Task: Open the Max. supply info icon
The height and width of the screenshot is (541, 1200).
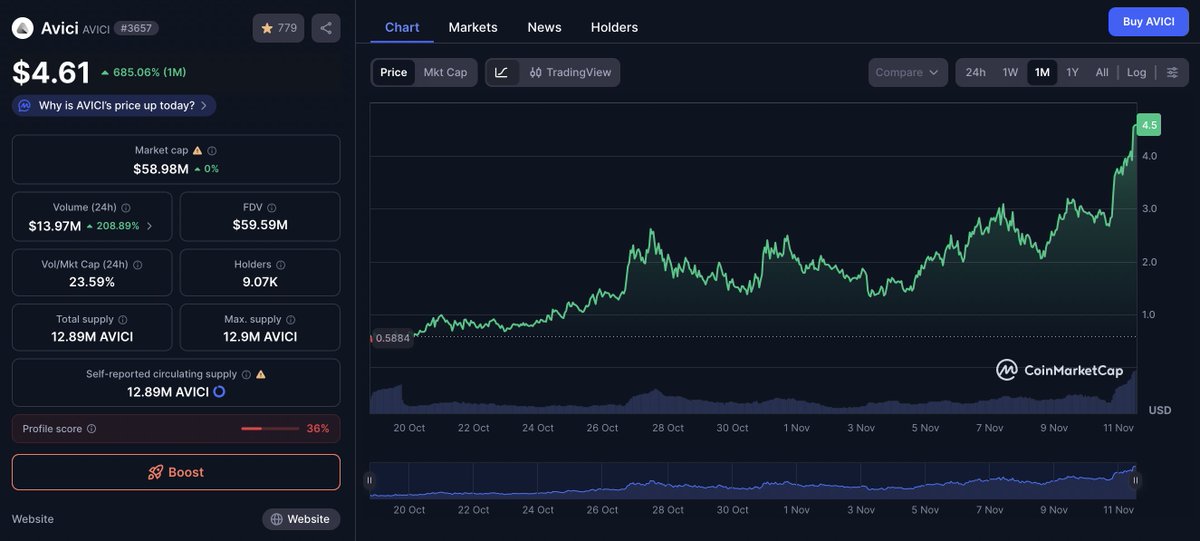Action: pyautogui.click(x=291, y=319)
